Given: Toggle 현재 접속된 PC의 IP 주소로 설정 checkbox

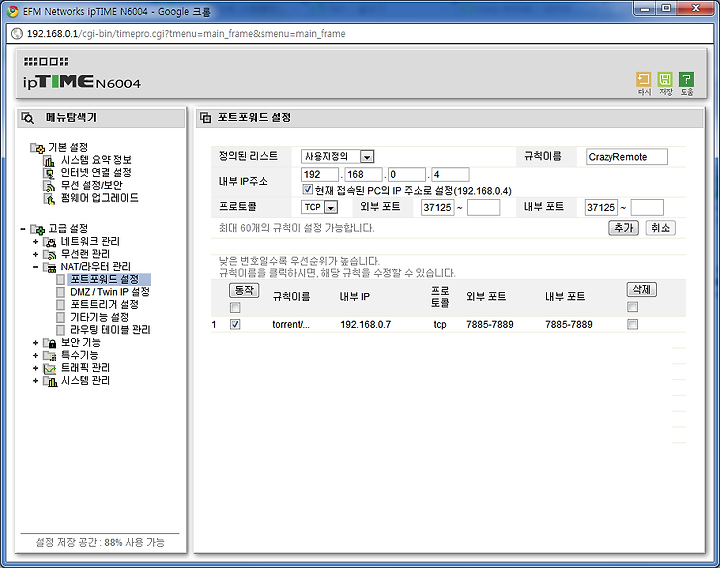Looking at the screenshot, I should 307,189.
